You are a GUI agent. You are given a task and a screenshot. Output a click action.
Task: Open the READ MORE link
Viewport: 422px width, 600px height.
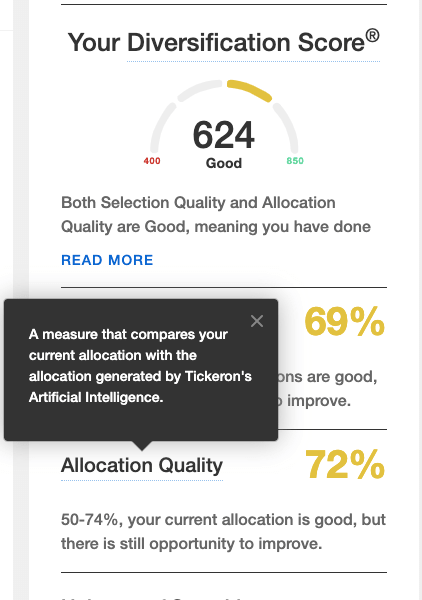107,260
